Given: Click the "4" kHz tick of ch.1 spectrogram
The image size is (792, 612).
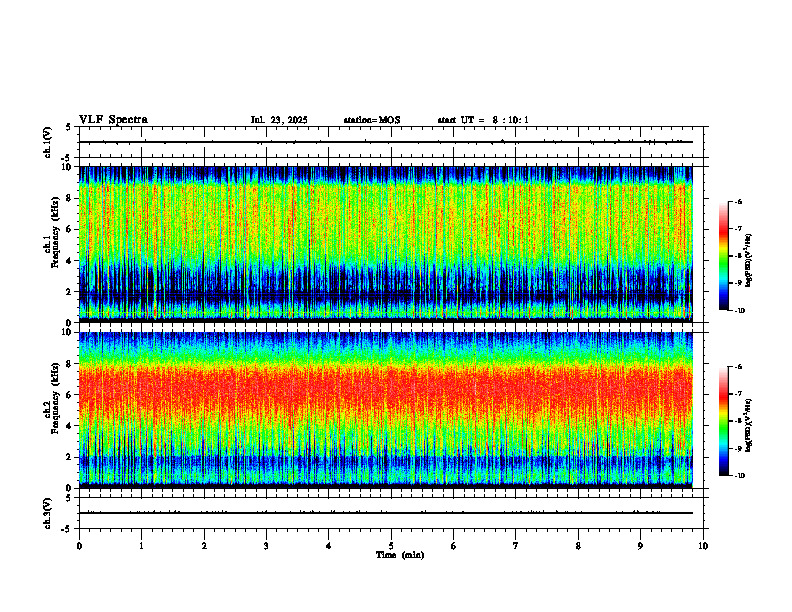Looking at the screenshot, I should [x=70, y=261].
